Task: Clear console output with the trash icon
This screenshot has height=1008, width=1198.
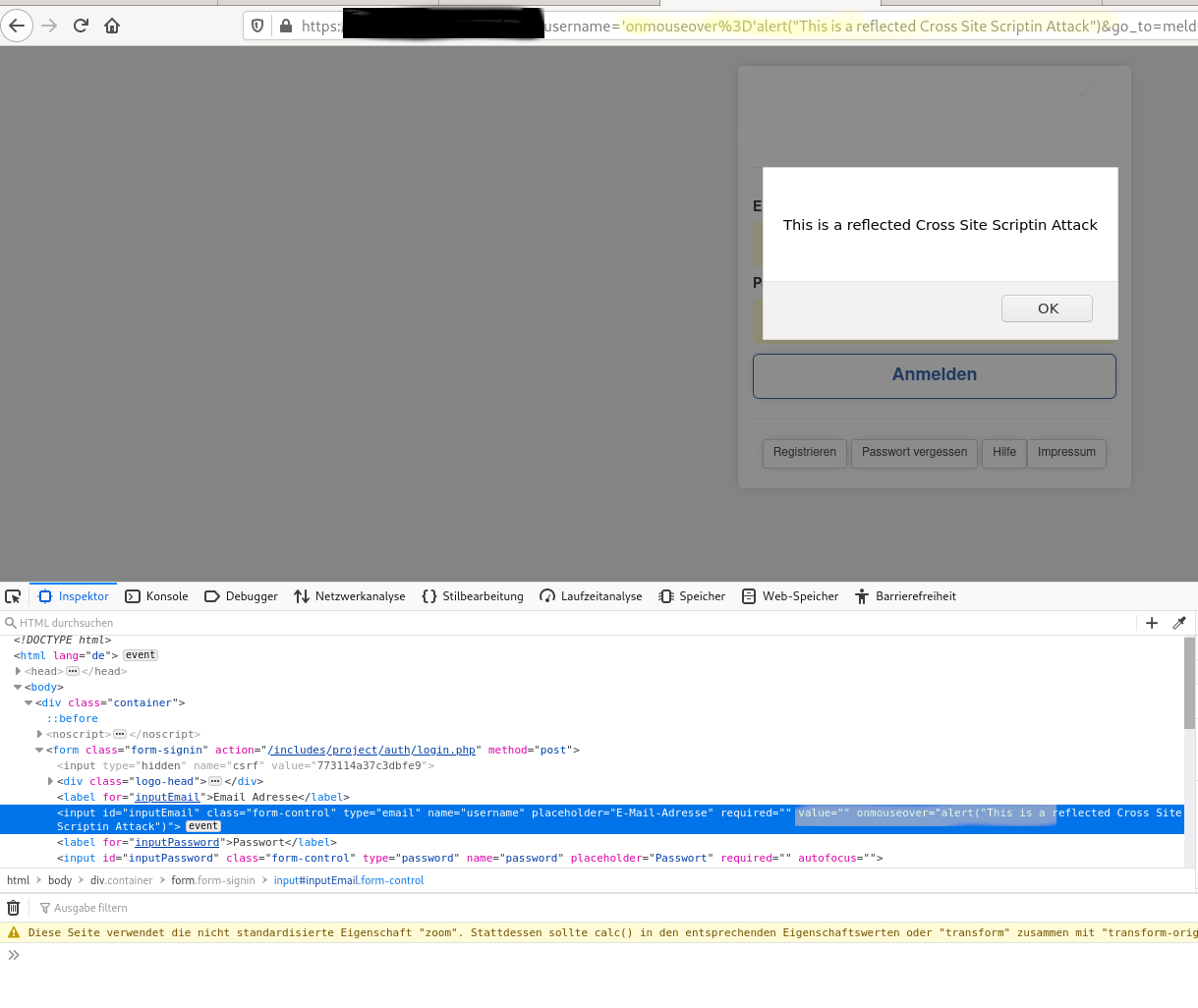Action: (13, 908)
